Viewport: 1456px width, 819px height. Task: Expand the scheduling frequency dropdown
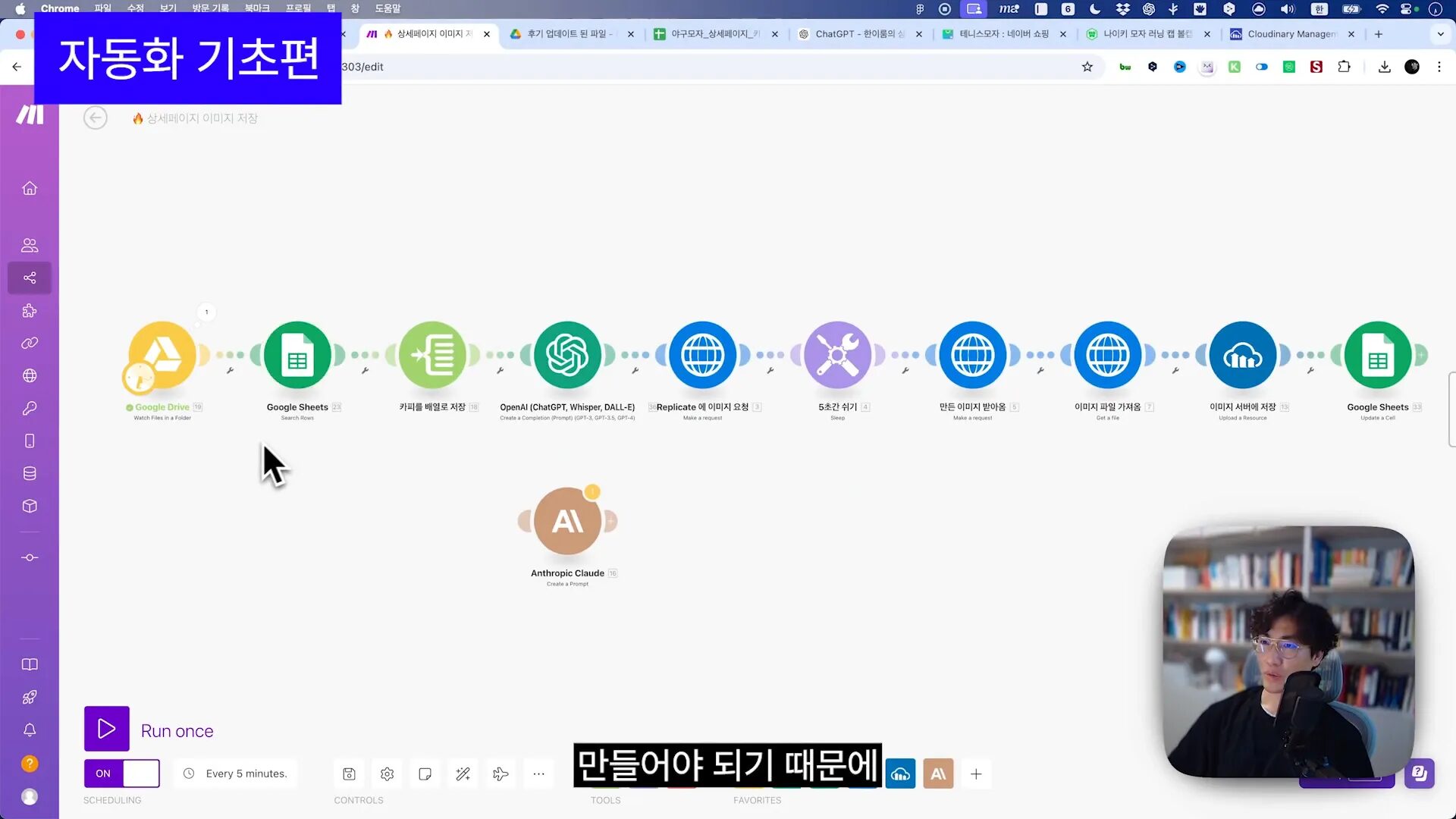[245, 773]
